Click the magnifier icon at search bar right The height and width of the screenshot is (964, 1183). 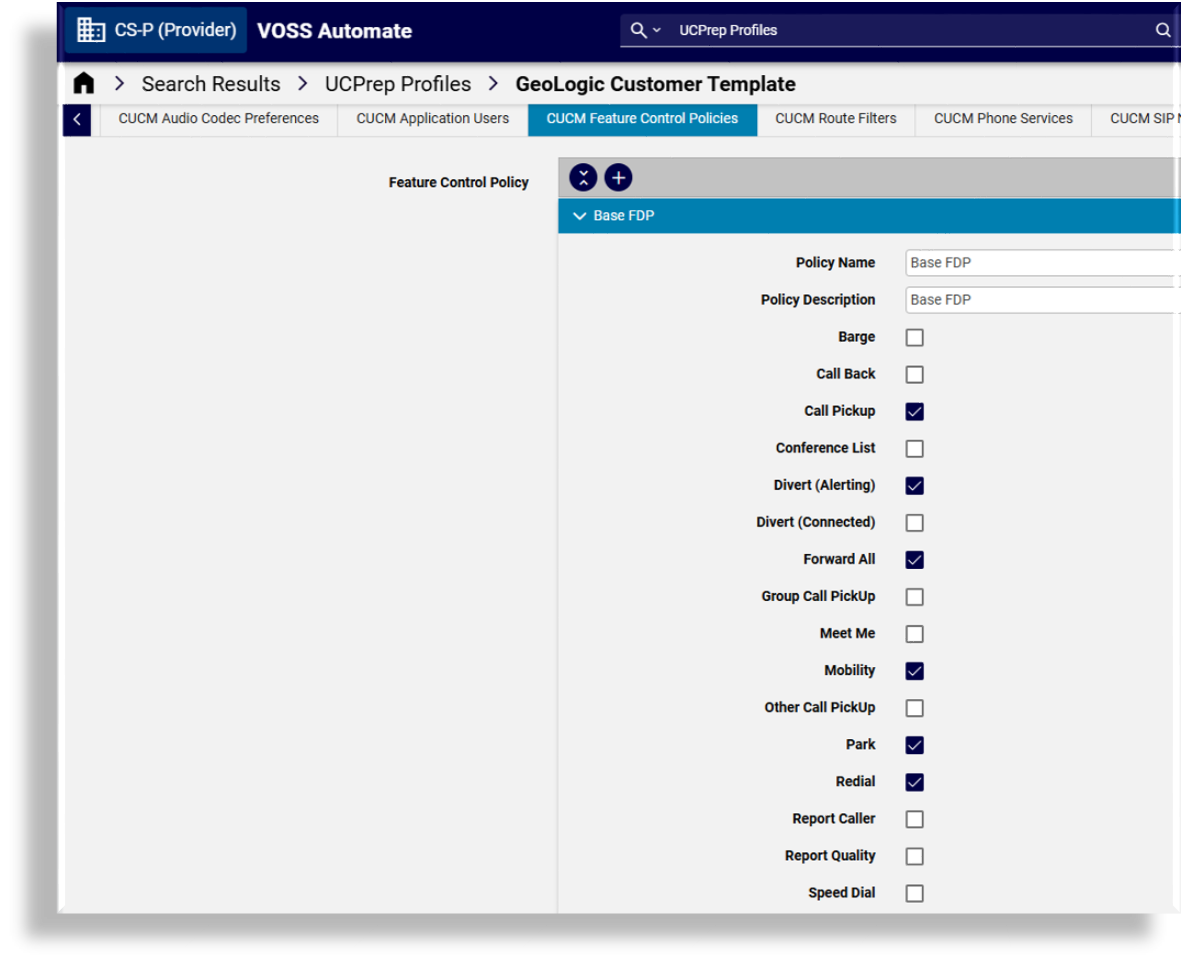[1163, 30]
